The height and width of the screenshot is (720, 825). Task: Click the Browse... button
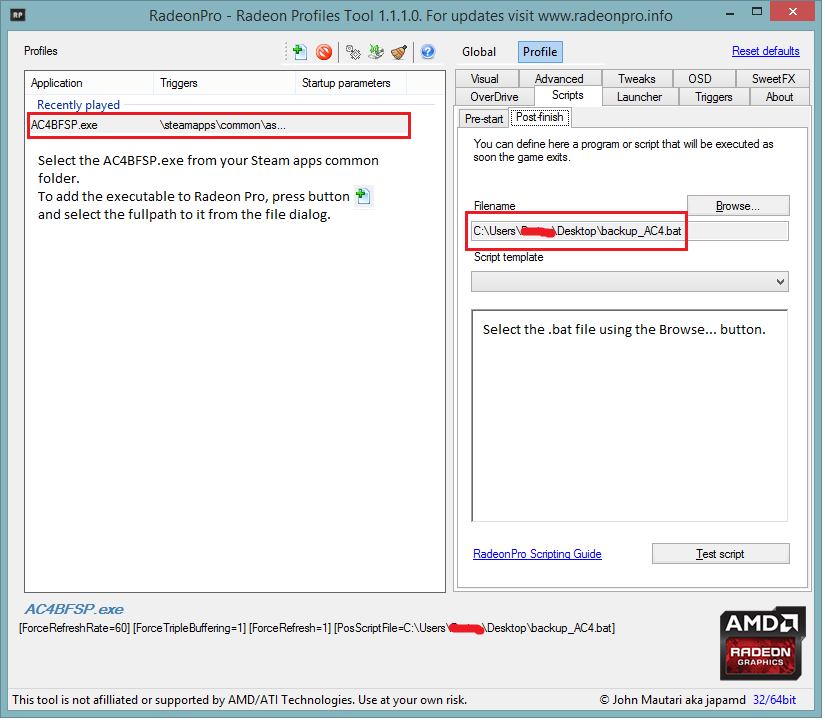click(x=738, y=206)
